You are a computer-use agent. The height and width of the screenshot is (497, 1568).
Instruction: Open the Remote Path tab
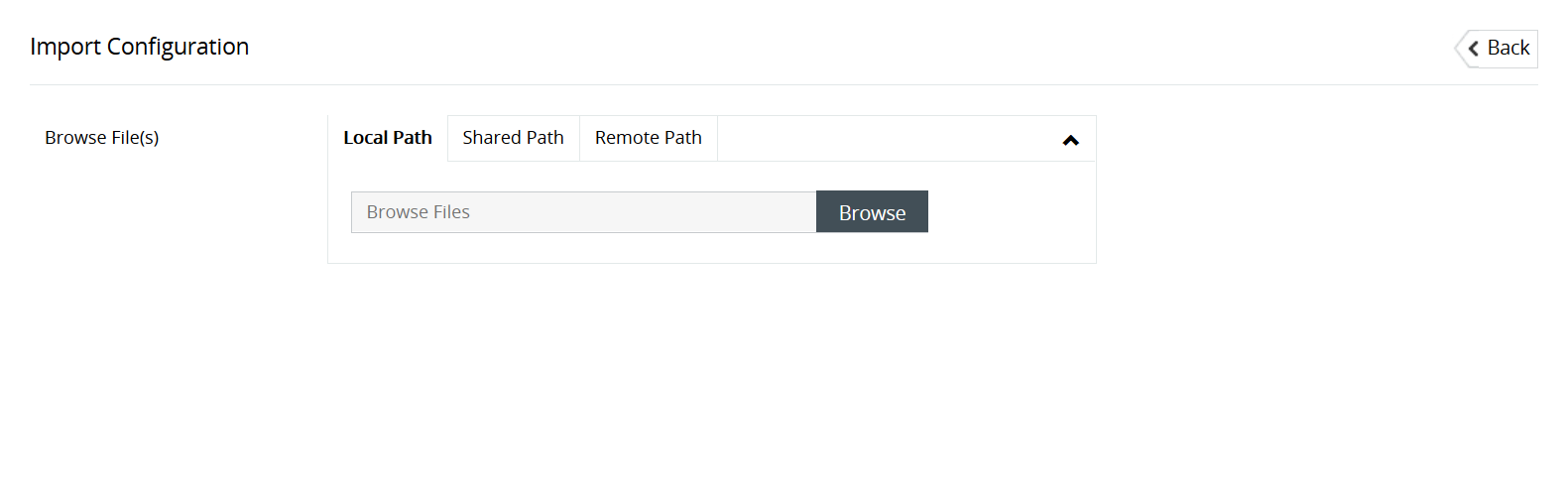pyautogui.click(x=648, y=138)
